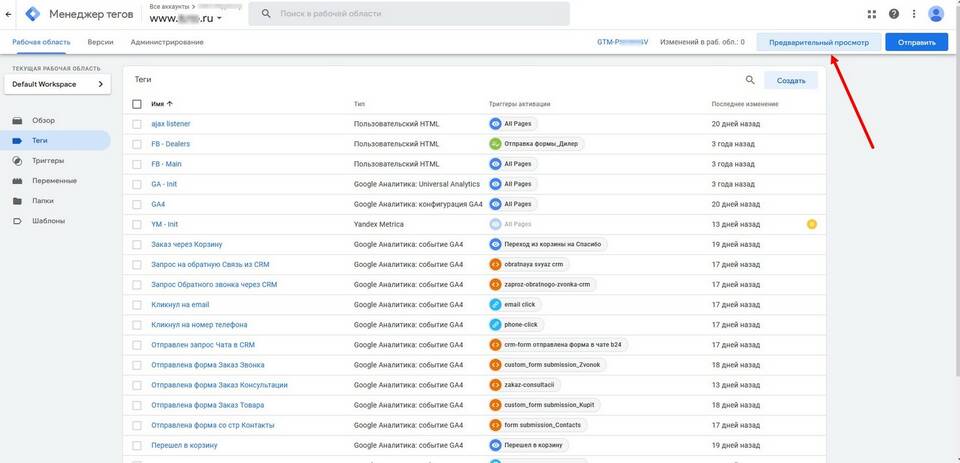Open the Отправлен запрос Чата в CRM tag
The image size is (960, 463).
click(x=203, y=345)
